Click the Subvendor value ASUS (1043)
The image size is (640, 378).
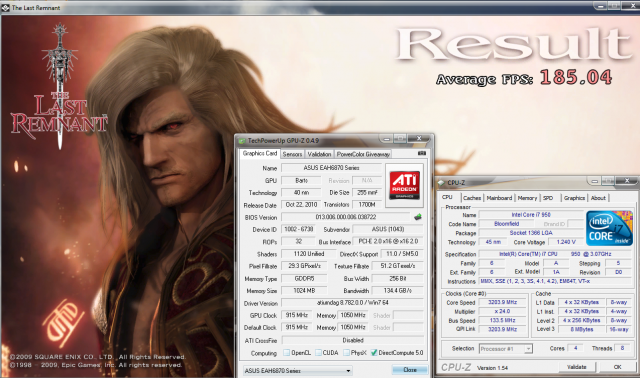388,229
